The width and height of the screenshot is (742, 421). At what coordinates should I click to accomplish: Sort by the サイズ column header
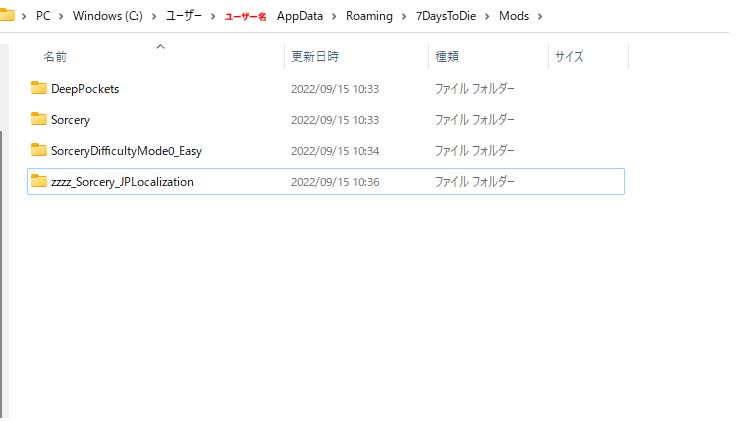tap(569, 57)
